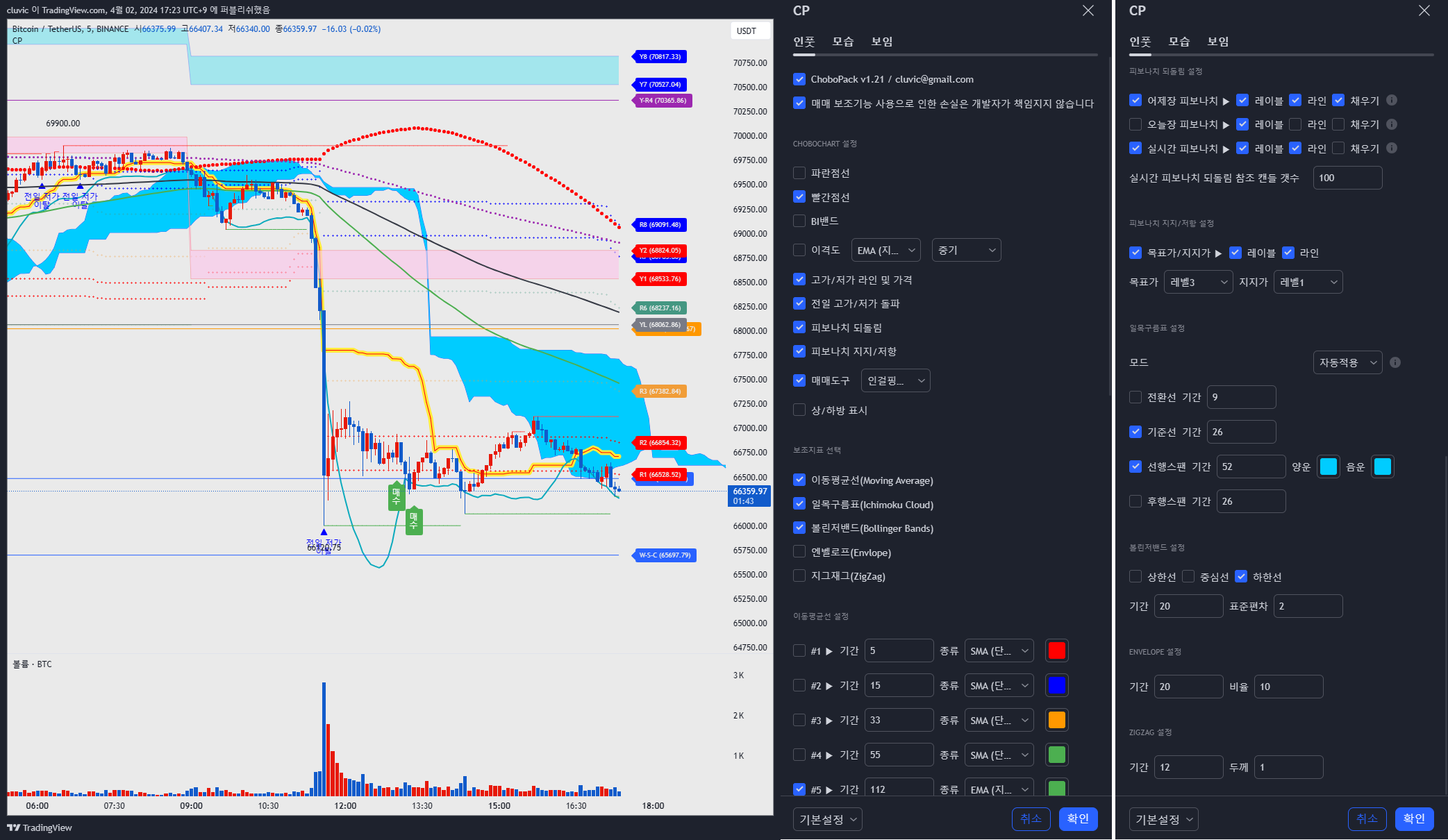Click the 실시간 피보나치 캔들 갯수 input field
The image size is (1448, 840).
[1347, 178]
